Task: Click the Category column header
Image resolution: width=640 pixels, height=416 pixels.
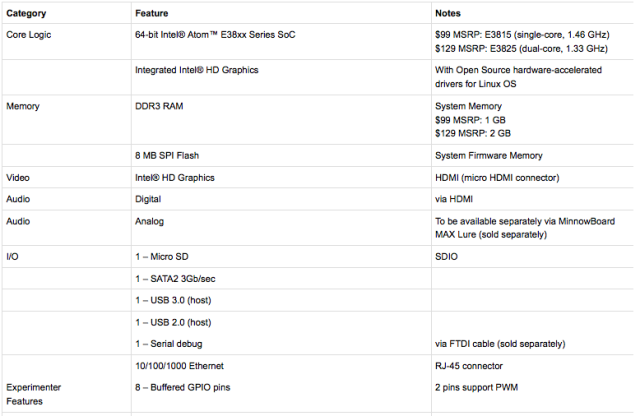Action: pyautogui.click(x=26, y=13)
